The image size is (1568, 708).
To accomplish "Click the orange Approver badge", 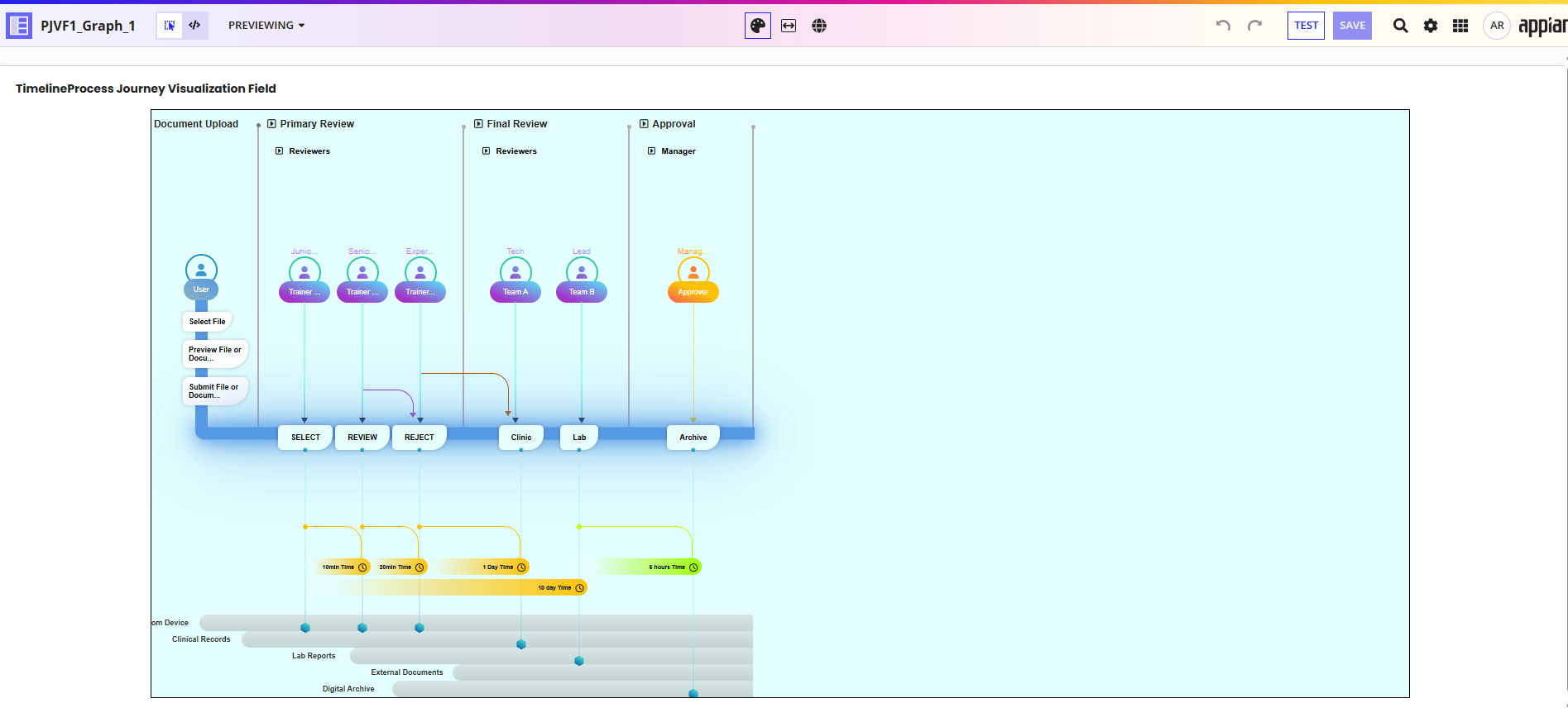I will click(x=693, y=292).
